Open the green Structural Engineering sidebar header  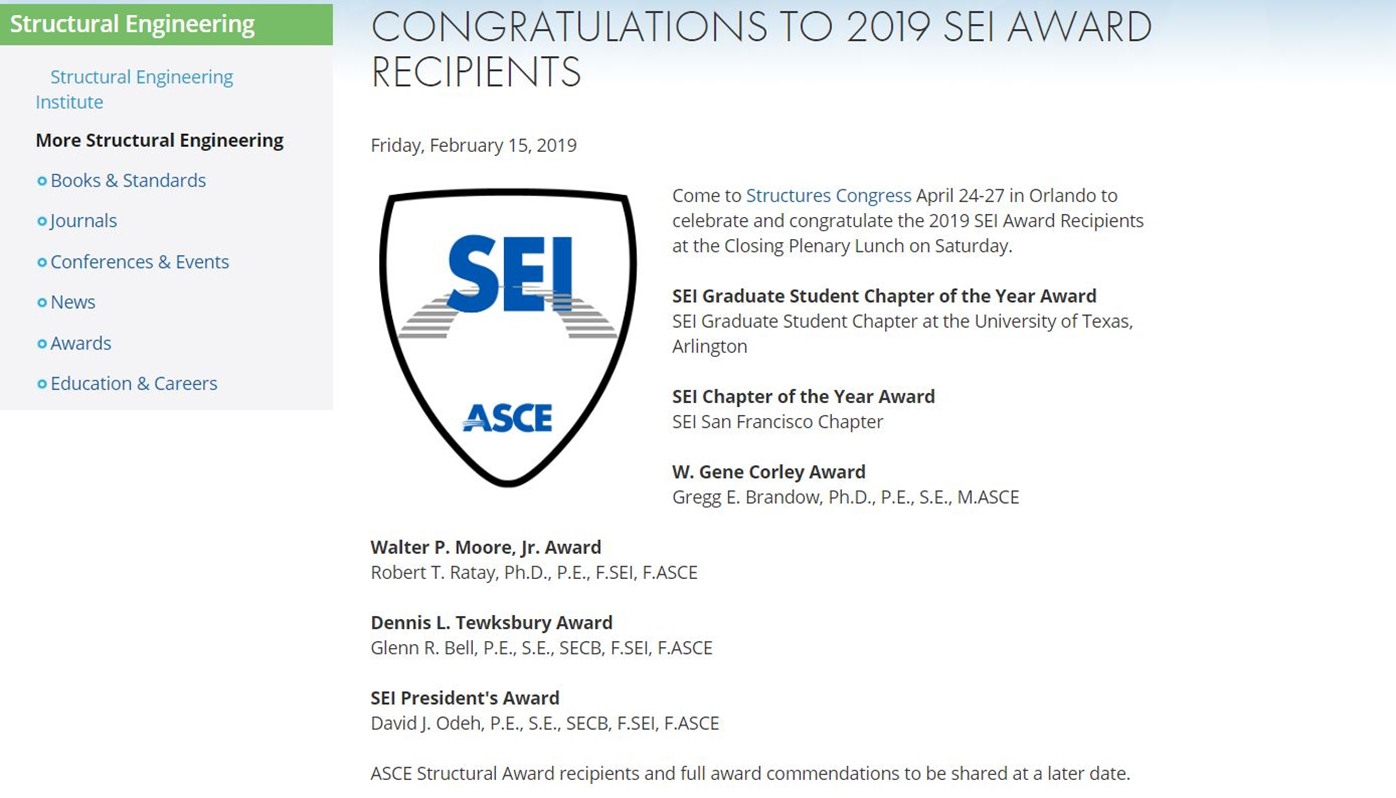133,24
